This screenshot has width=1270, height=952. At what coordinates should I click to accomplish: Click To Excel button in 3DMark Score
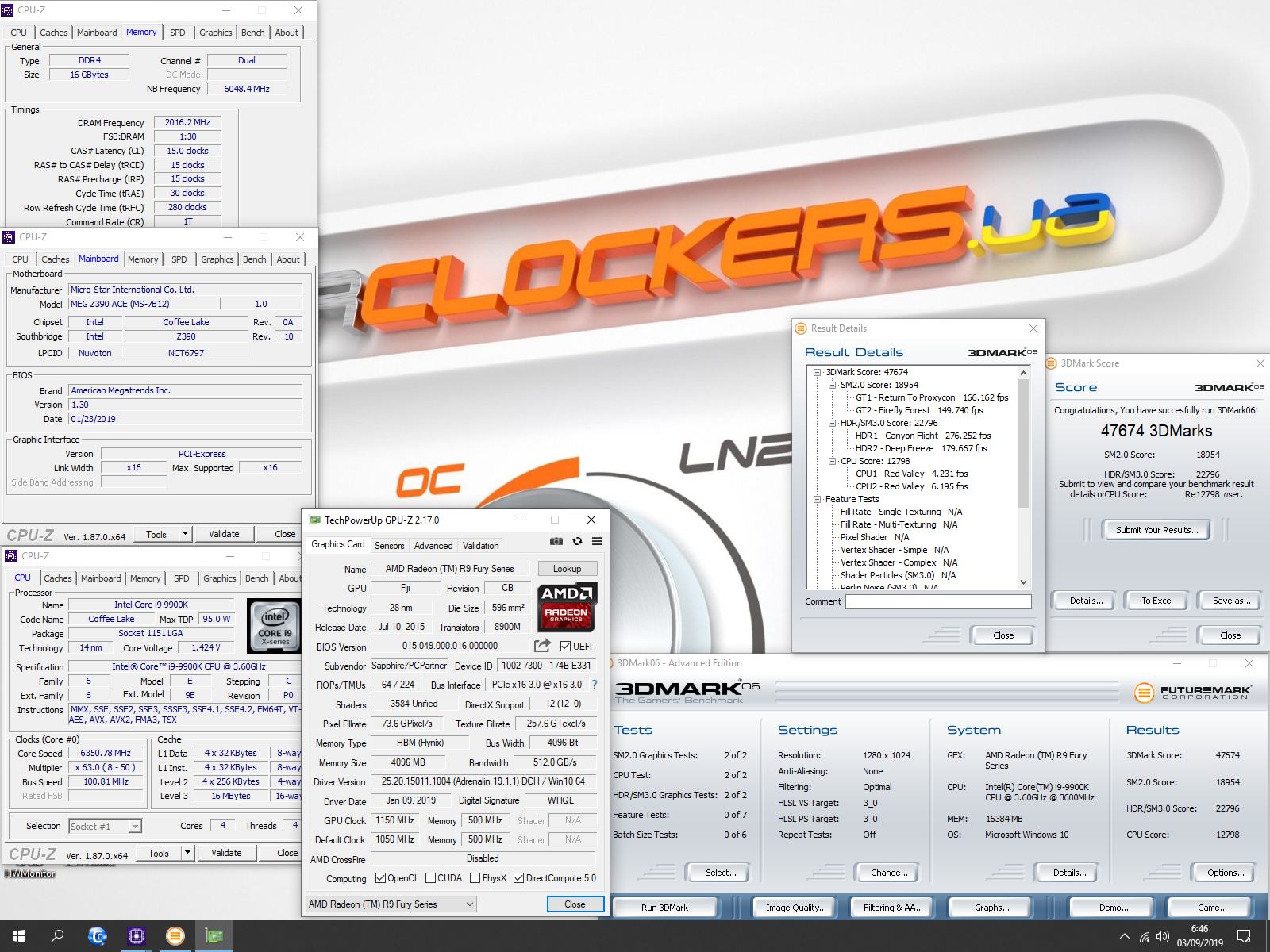[x=1156, y=601]
